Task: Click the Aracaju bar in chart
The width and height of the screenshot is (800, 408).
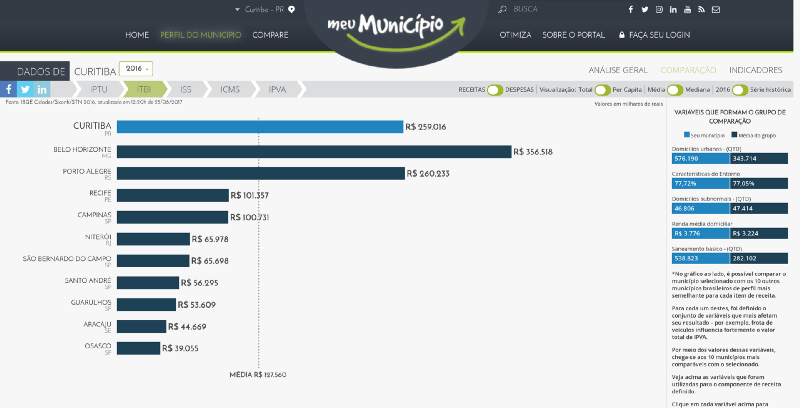Action: click(141, 326)
